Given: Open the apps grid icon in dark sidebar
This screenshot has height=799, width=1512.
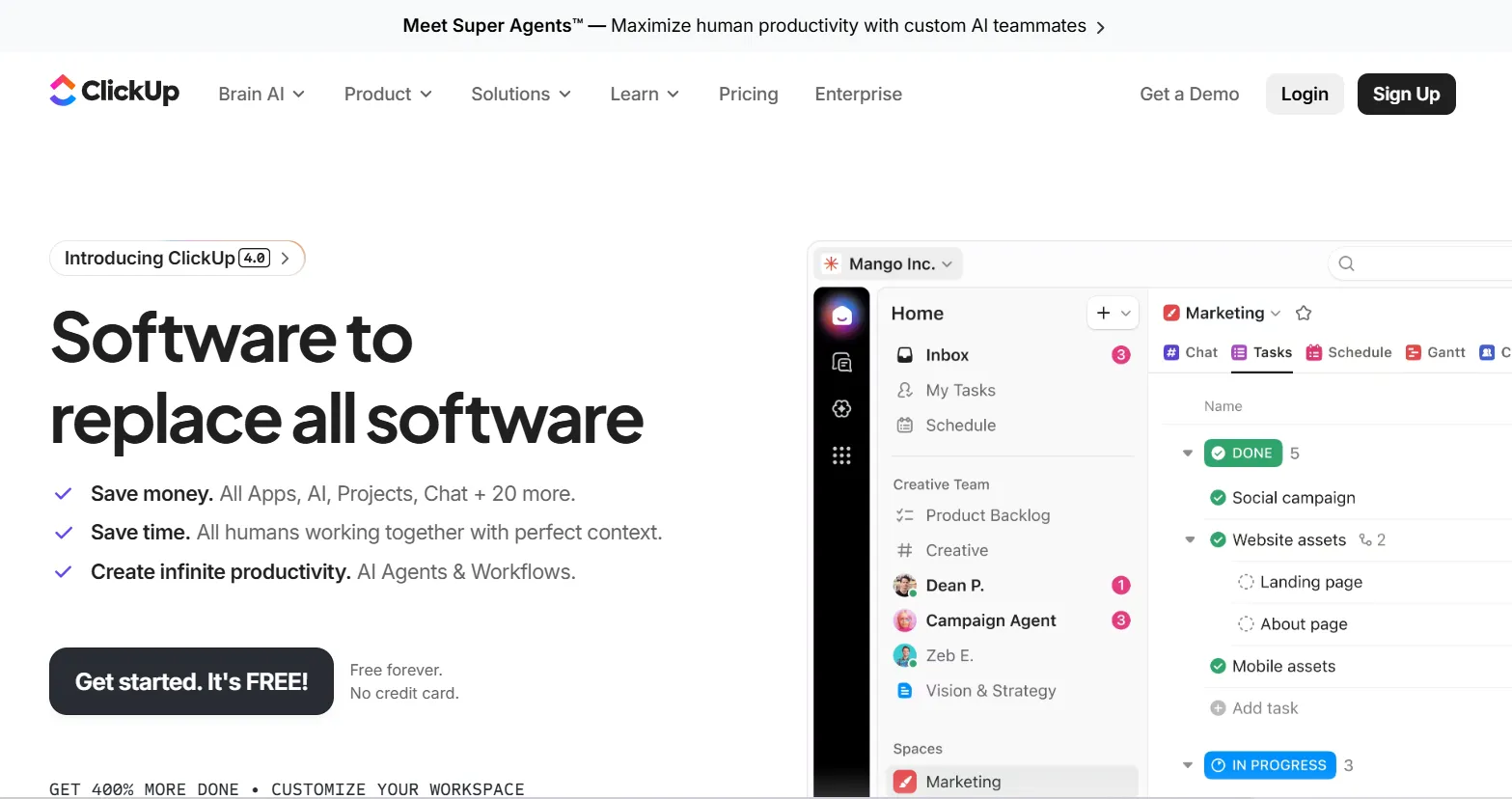Looking at the screenshot, I should (x=840, y=455).
